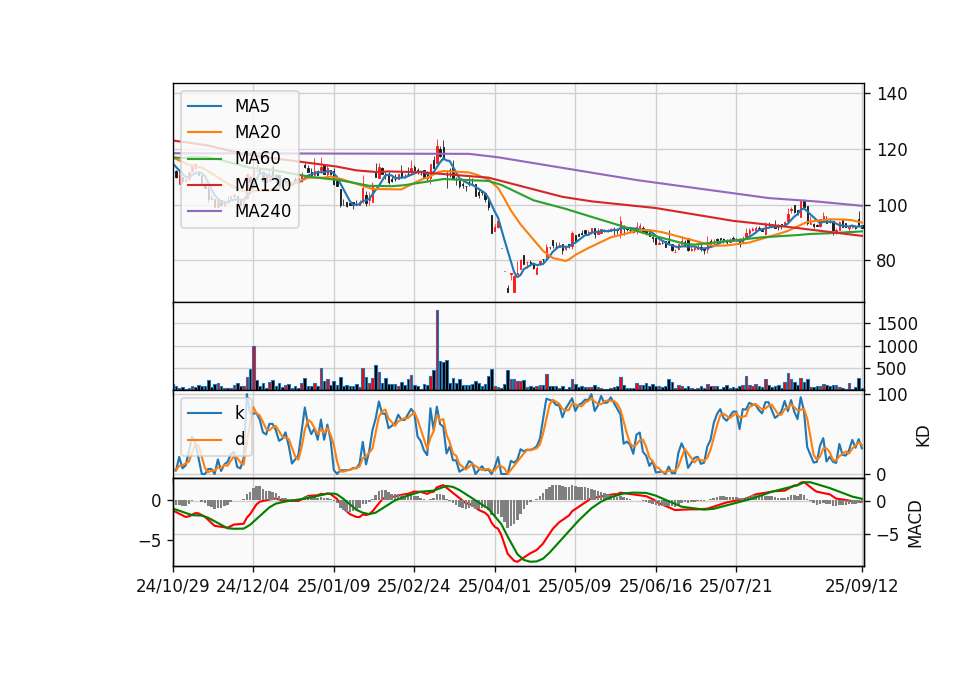This screenshot has width=960, height=690.
Task: Click the orange MA20 legend line sample
Action: [204, 132]
